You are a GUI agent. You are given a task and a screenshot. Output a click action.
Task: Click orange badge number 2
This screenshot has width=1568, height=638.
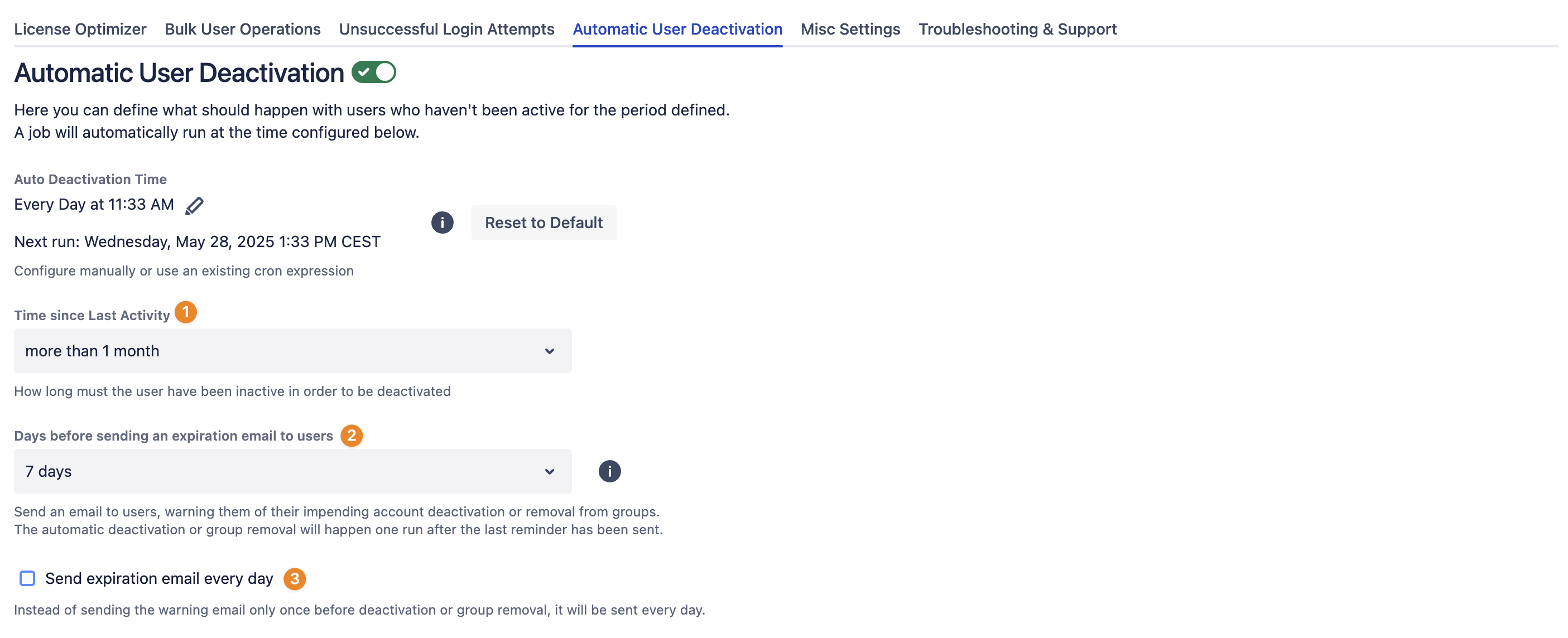tap(351, 436)
